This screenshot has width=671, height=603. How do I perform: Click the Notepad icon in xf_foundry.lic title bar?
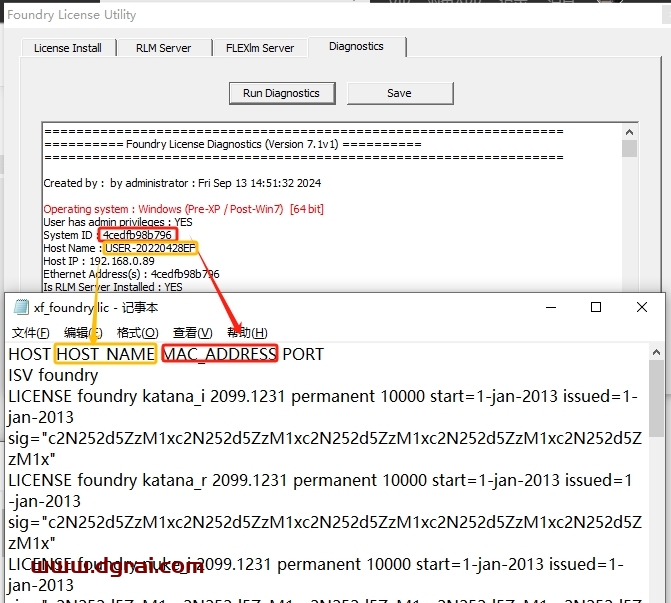21,308
